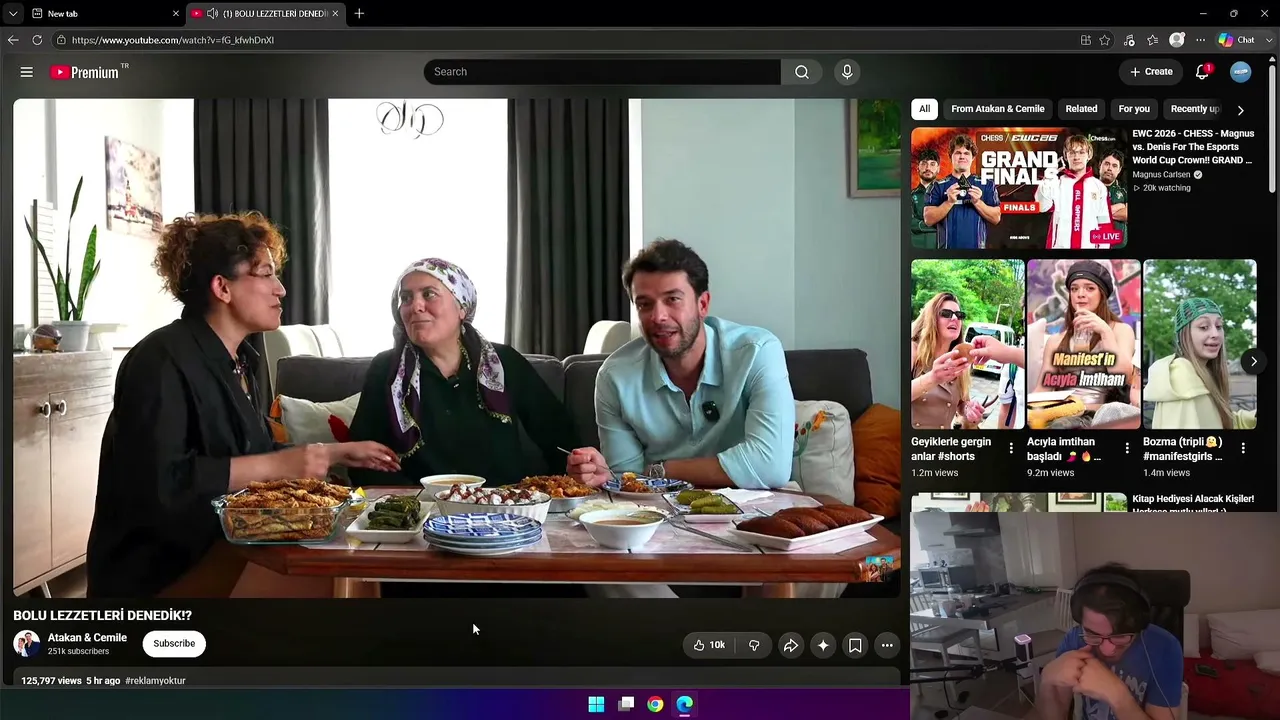
Task: Open the 'Acıyla imtihan' short thumbnail
Action: point(1084,344)
